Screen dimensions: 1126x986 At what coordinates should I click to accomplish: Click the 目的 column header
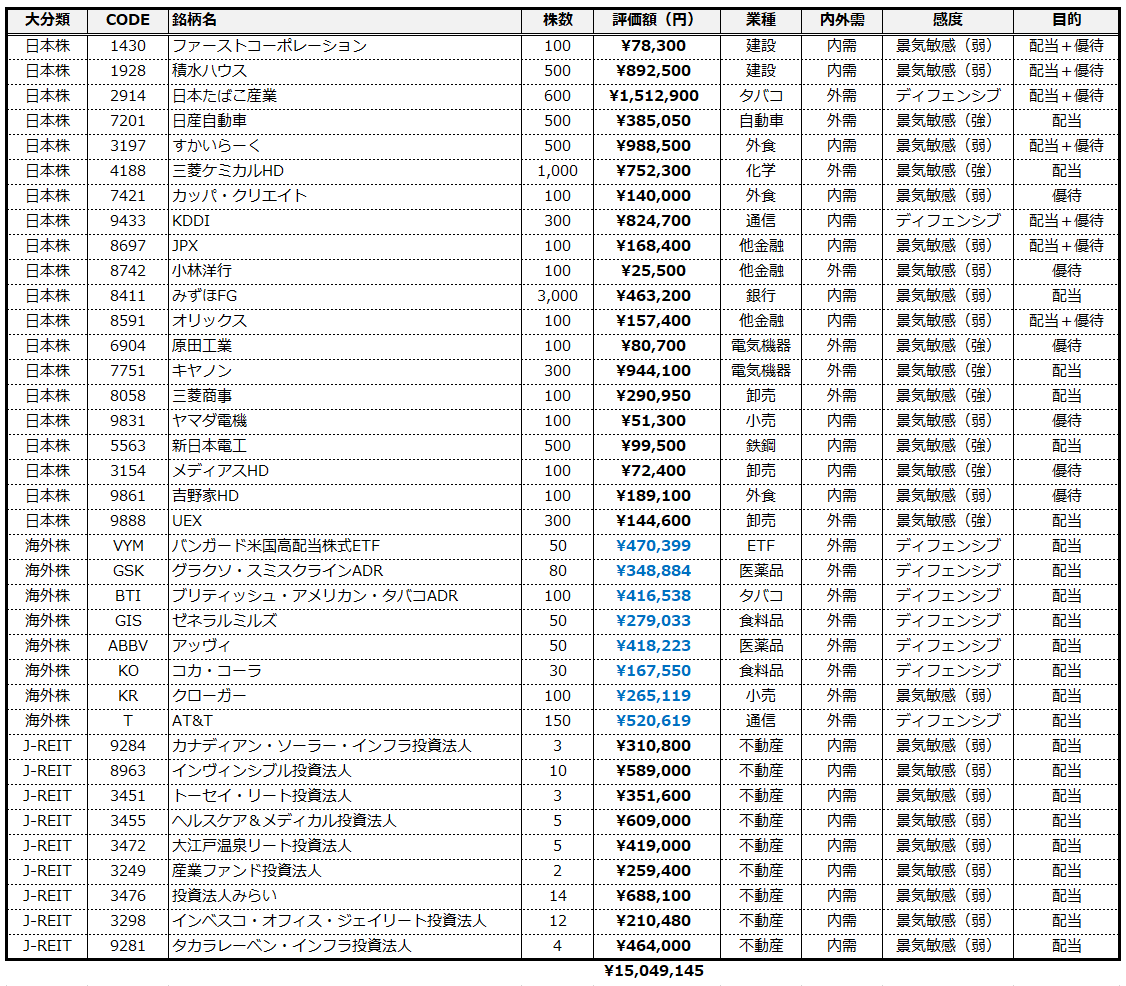[1066, 20]
